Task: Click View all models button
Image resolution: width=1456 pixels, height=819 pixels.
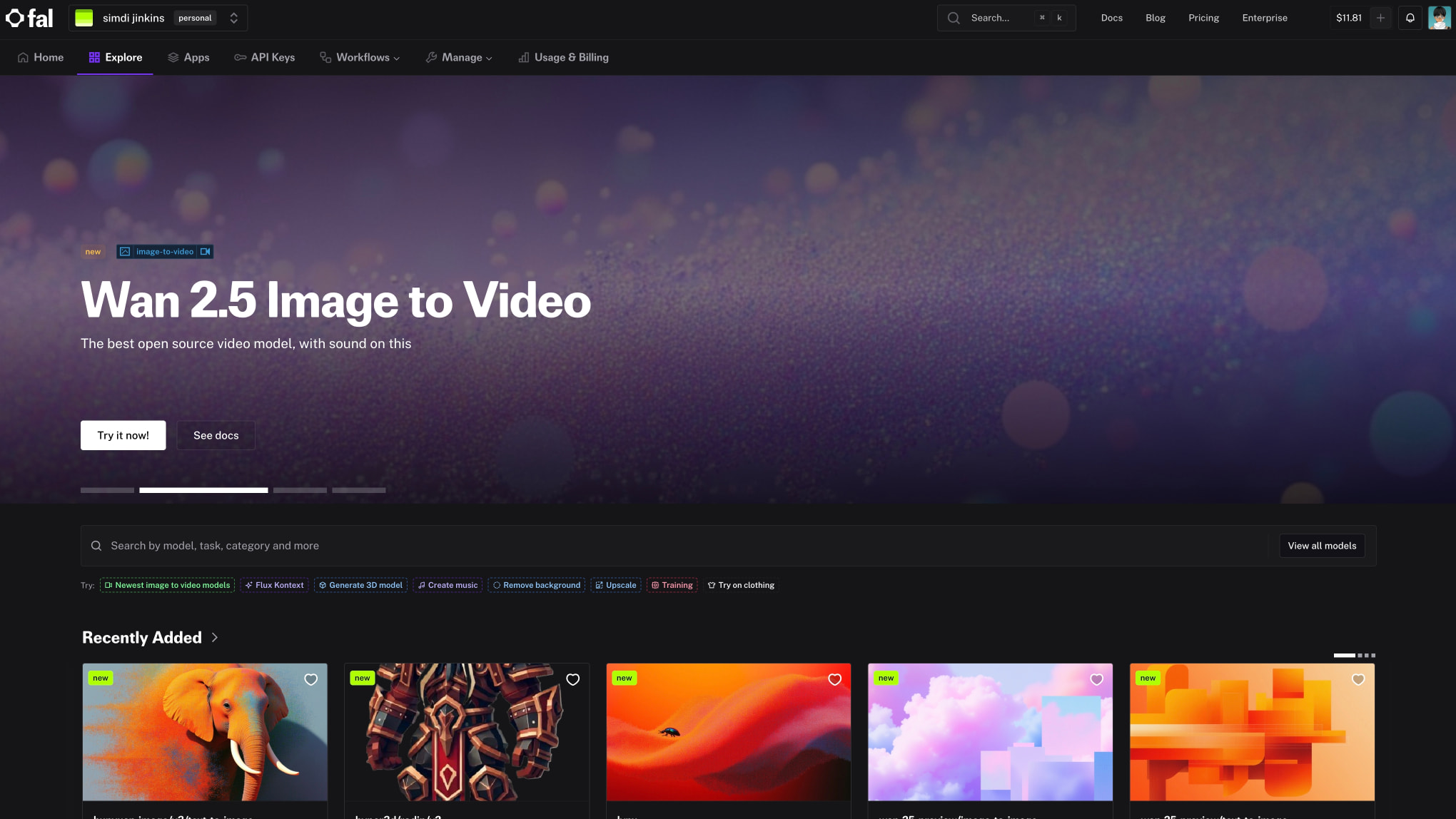Action: pos(1322,546)
